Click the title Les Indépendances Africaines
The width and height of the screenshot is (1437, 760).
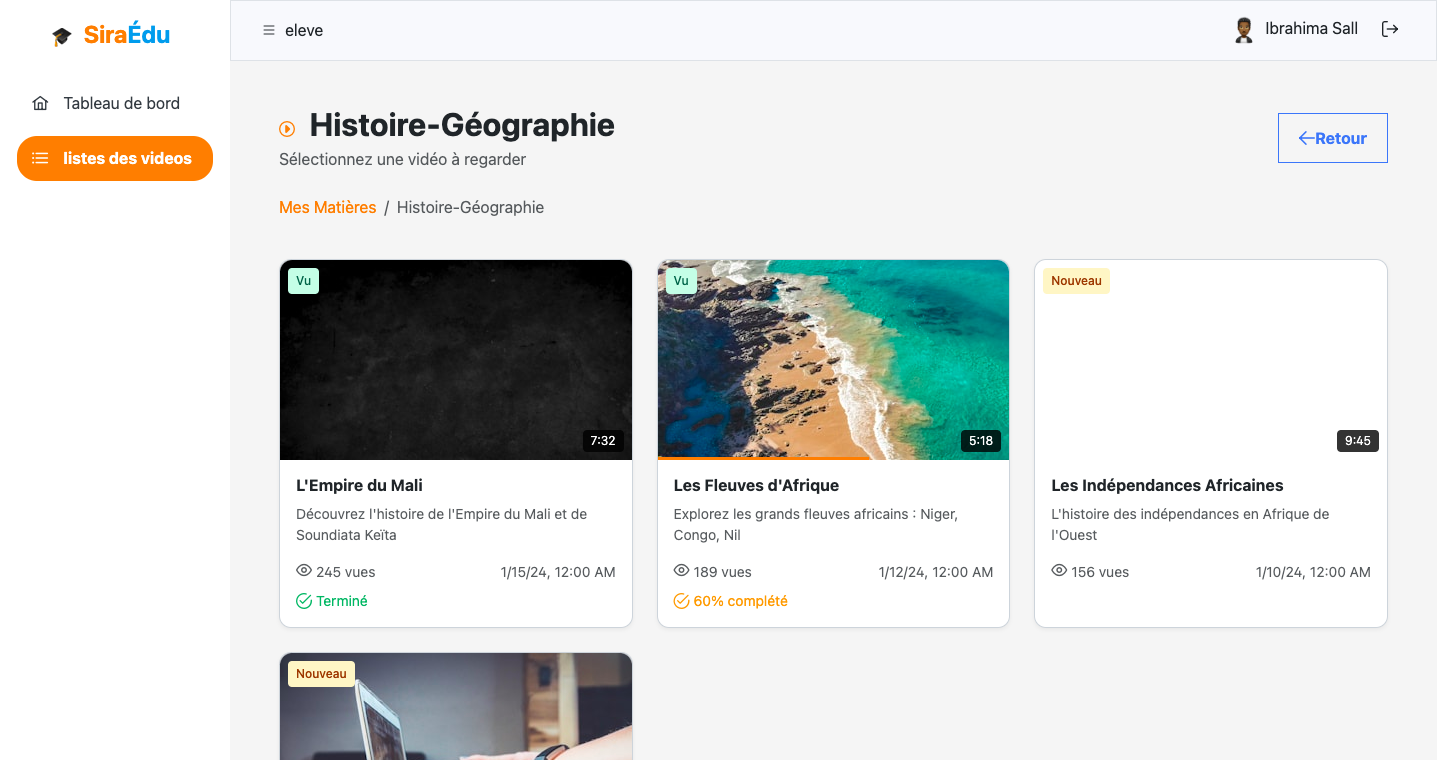point(1167,485)
